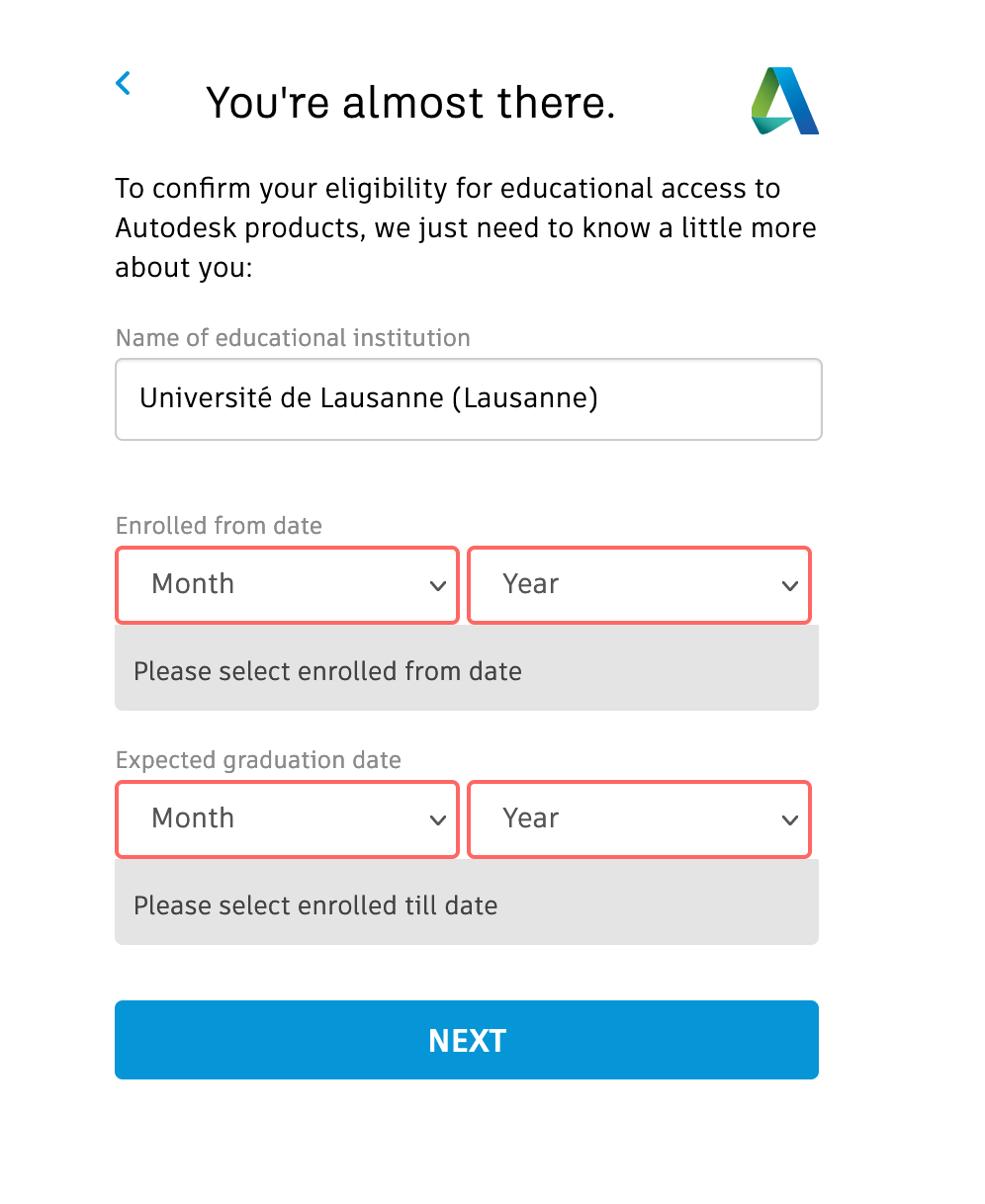Click the eligibility confirmation paragraph text
The height and width of the screenshot is (1204, 985).
click(x=465, y=227)
